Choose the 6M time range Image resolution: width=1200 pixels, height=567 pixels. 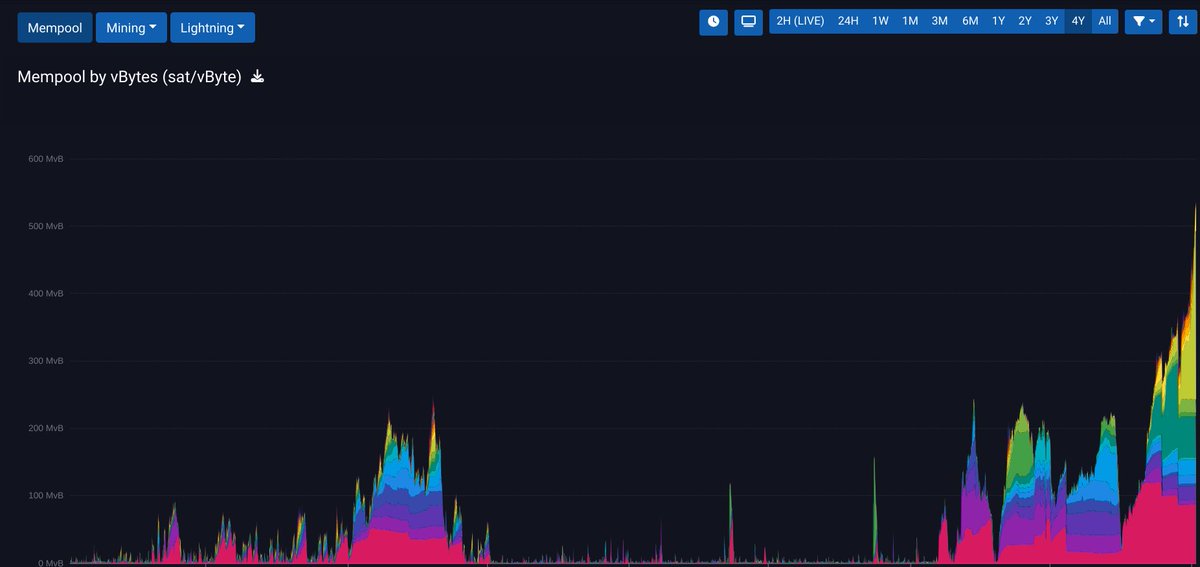pyautogui.click(x=970, y=21)
